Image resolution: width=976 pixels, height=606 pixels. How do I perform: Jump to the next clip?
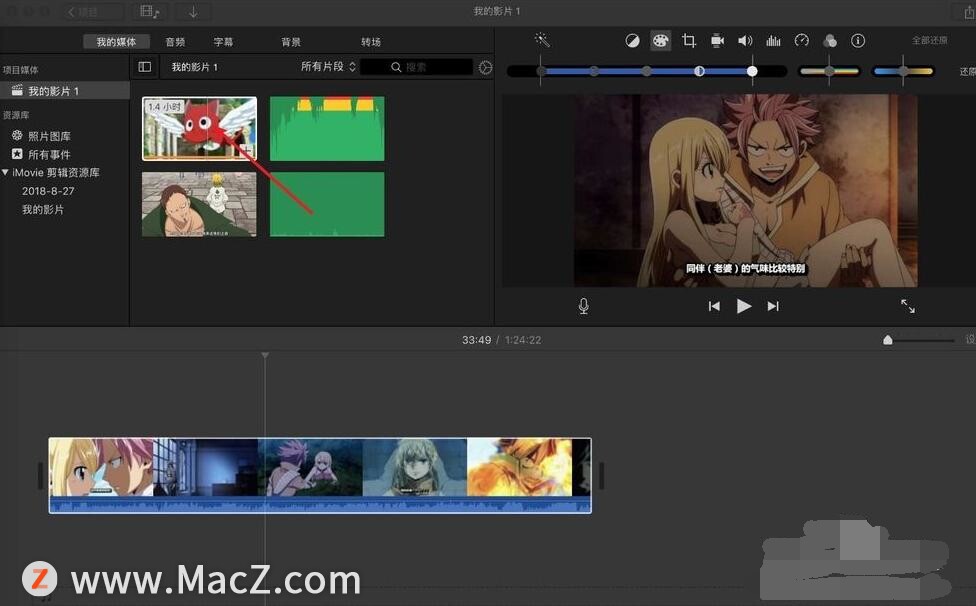[773, 306]
